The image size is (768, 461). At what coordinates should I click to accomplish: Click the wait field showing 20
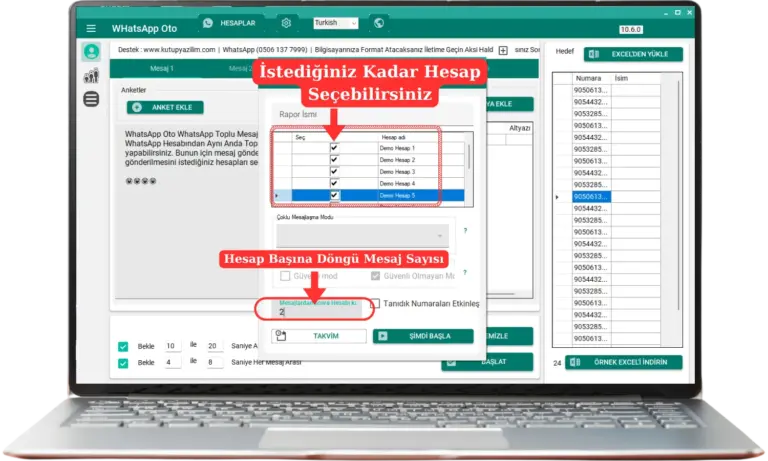click(x=215, y=346)
